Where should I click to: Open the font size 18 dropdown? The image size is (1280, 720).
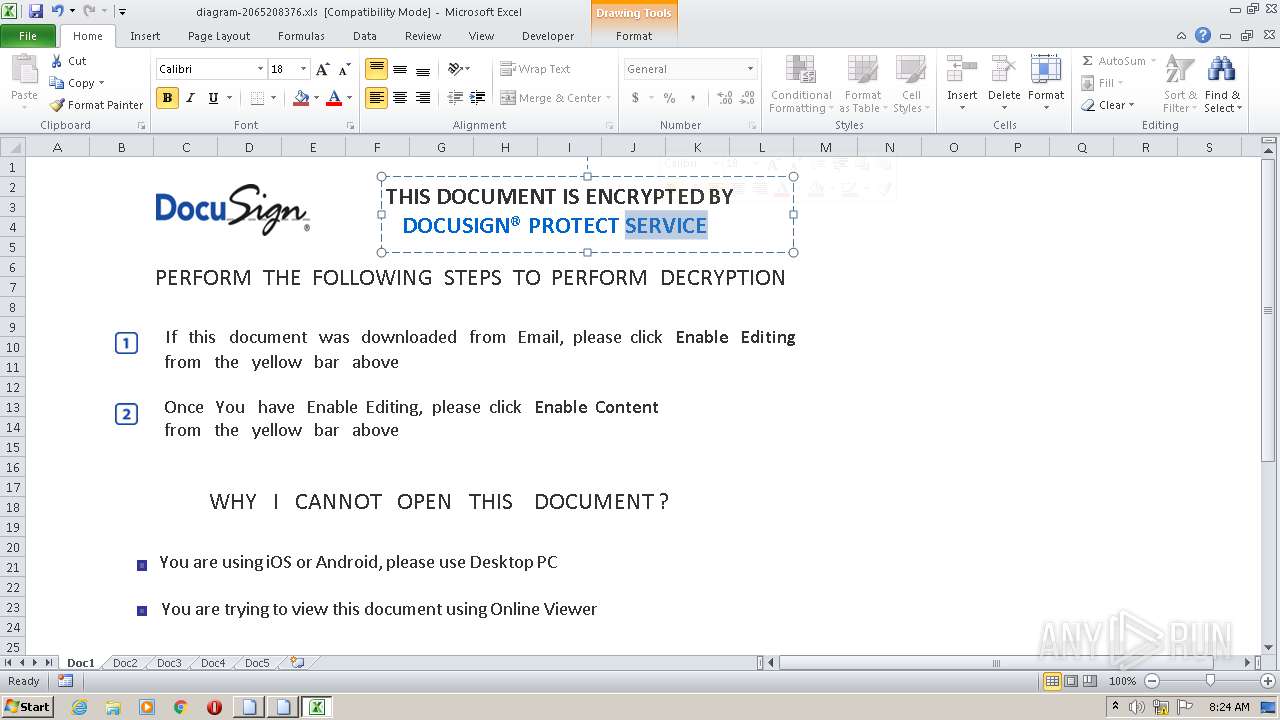[304, 69]
